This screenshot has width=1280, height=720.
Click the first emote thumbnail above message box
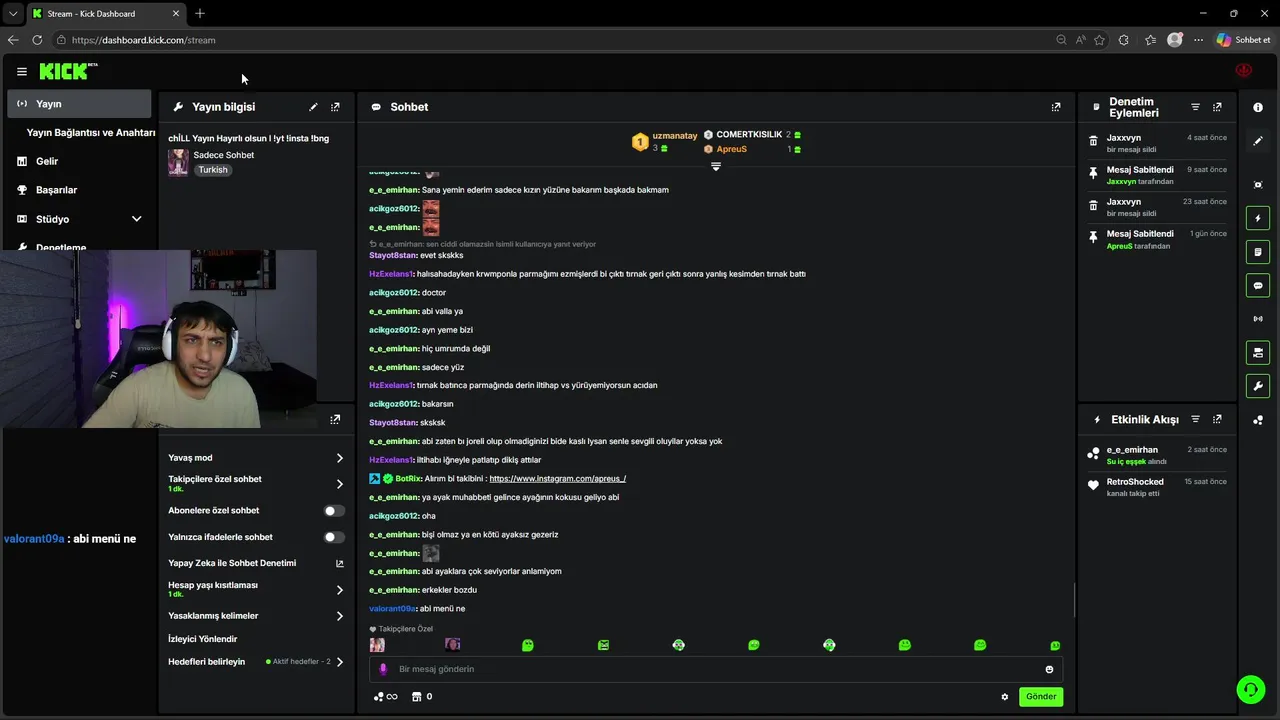(377, 646)
